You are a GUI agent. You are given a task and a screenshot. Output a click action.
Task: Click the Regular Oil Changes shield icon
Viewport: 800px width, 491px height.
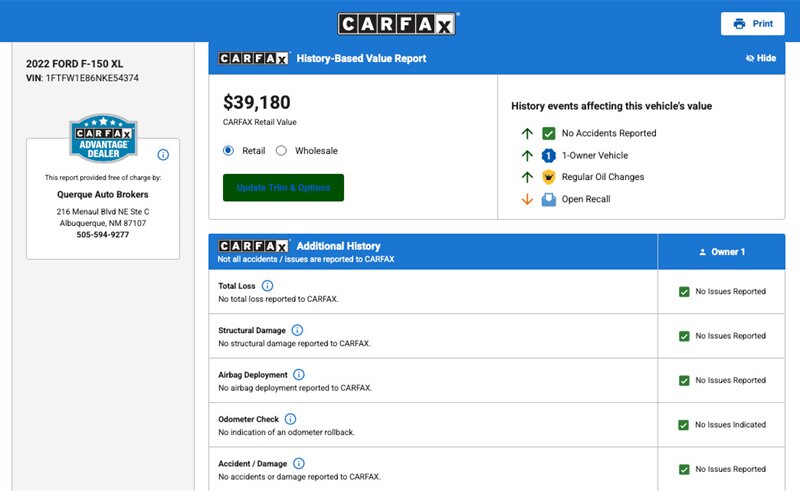click(548, 177)
